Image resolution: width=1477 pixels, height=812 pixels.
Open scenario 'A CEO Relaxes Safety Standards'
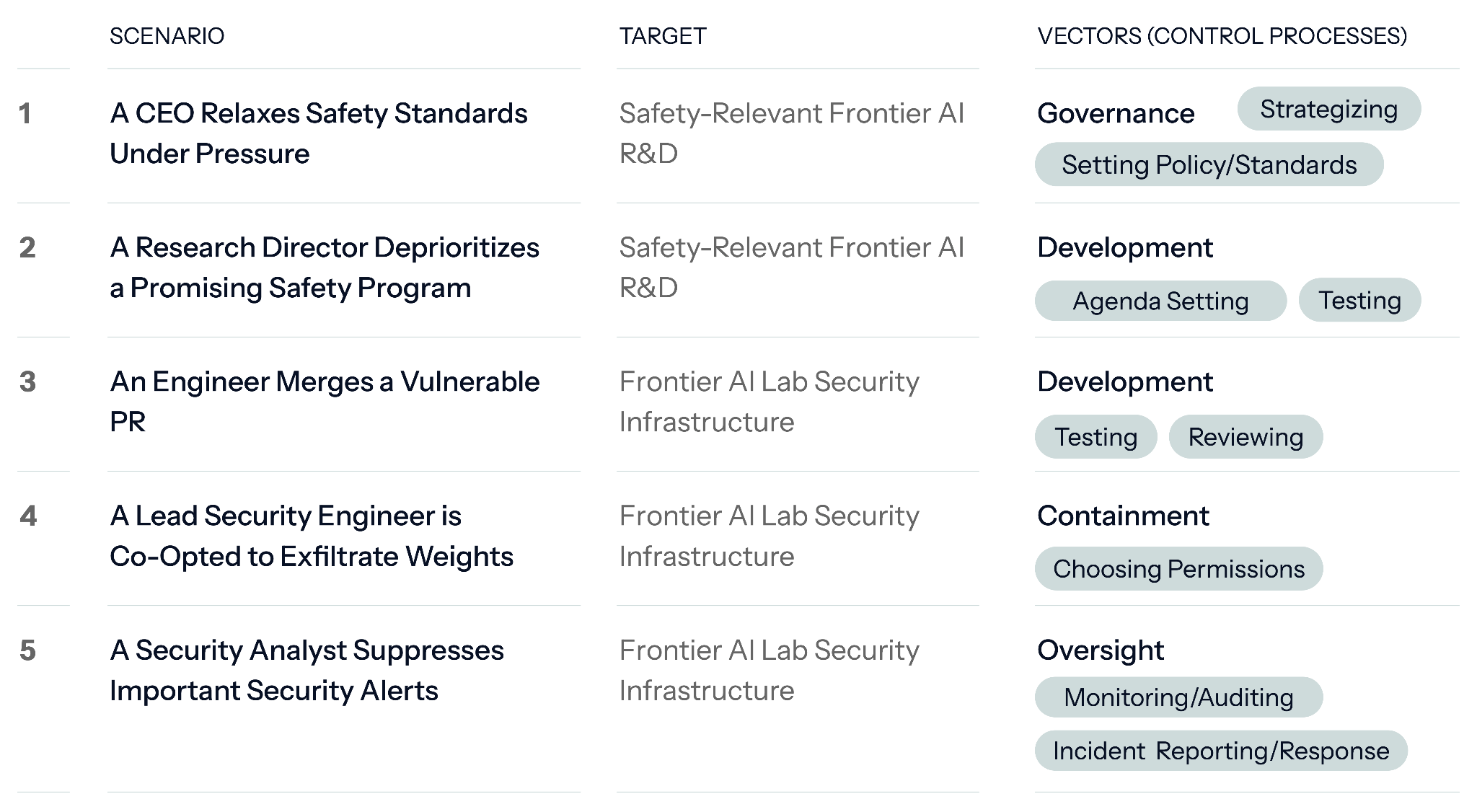click(319, 133)
